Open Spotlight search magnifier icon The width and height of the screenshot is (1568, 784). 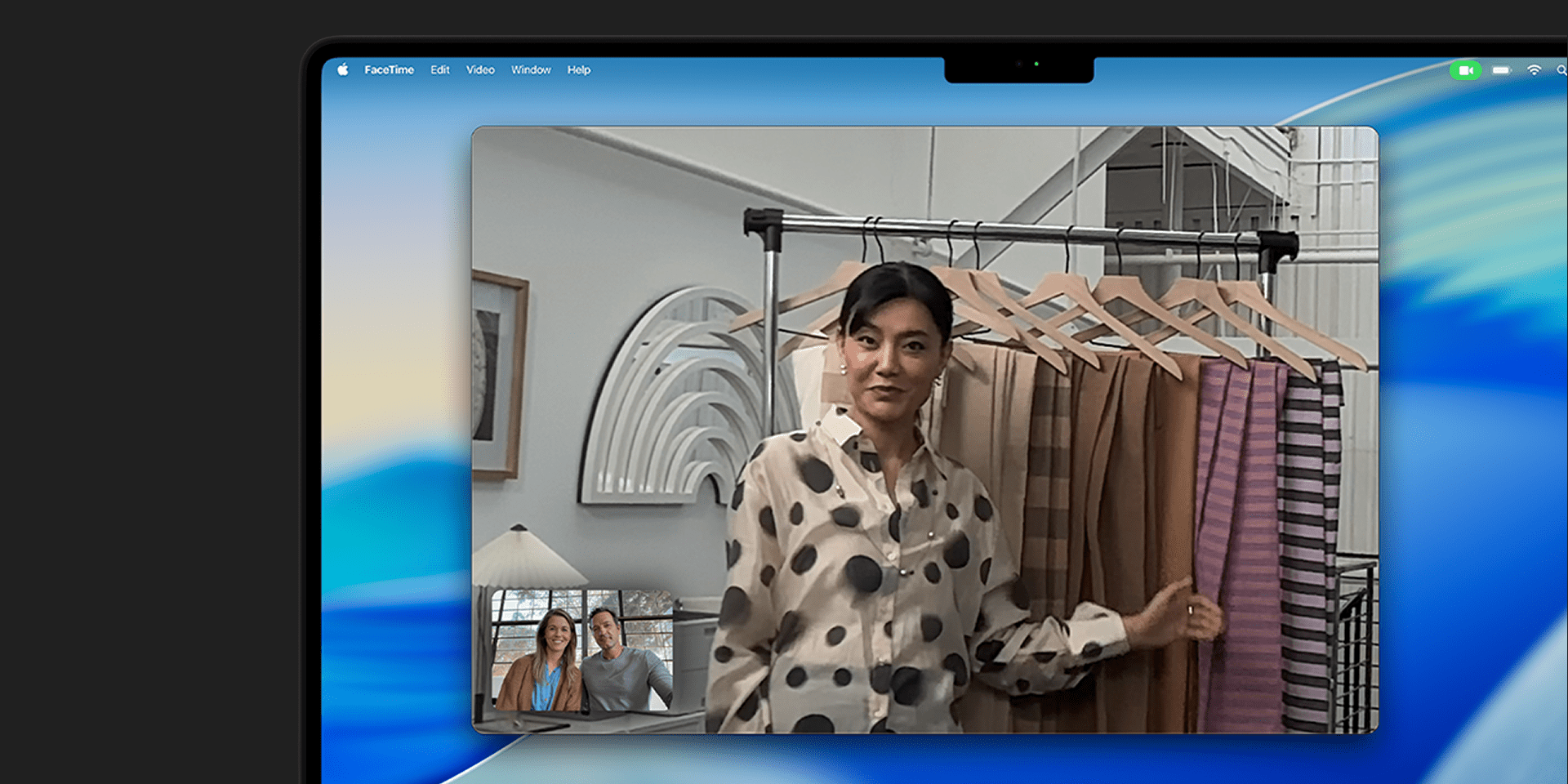click(x=1561, y=70)
